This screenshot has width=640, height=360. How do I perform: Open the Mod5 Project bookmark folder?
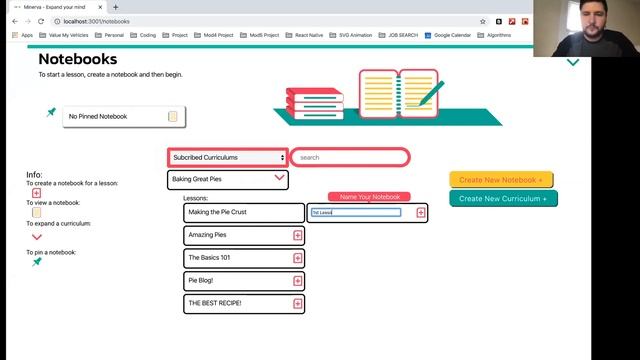260,35
